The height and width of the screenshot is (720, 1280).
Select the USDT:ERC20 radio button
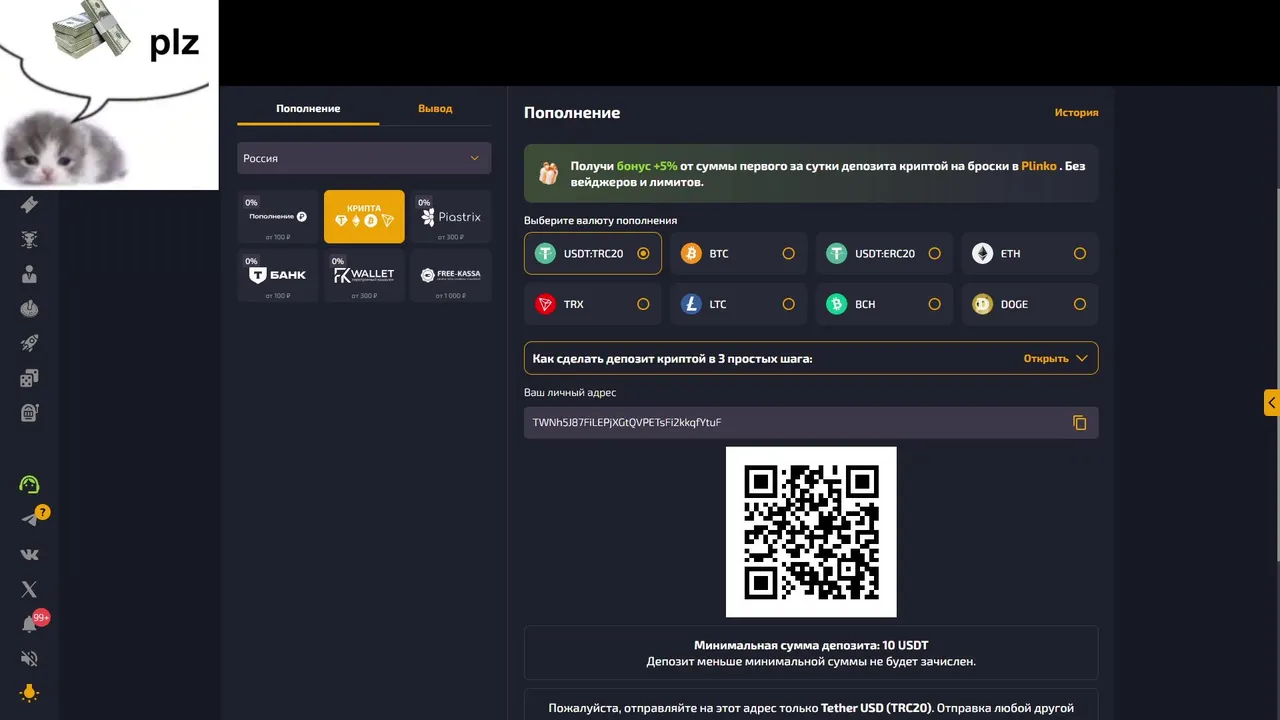tap(934, 254)
